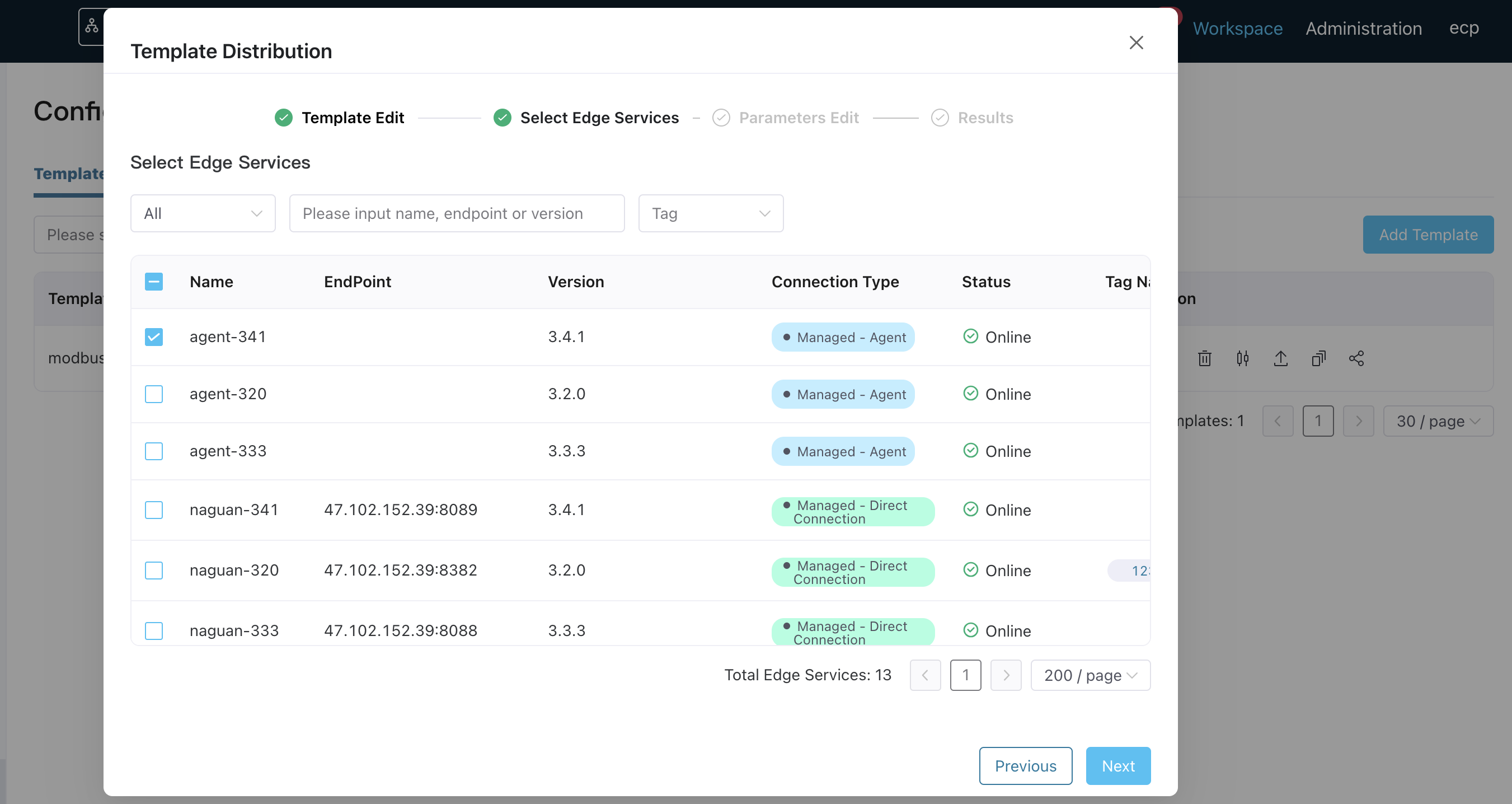The height and width of the screenshot is (804, 1512).
Task: Focus the name, endpoint or version search field
Action: pos(457,214)
